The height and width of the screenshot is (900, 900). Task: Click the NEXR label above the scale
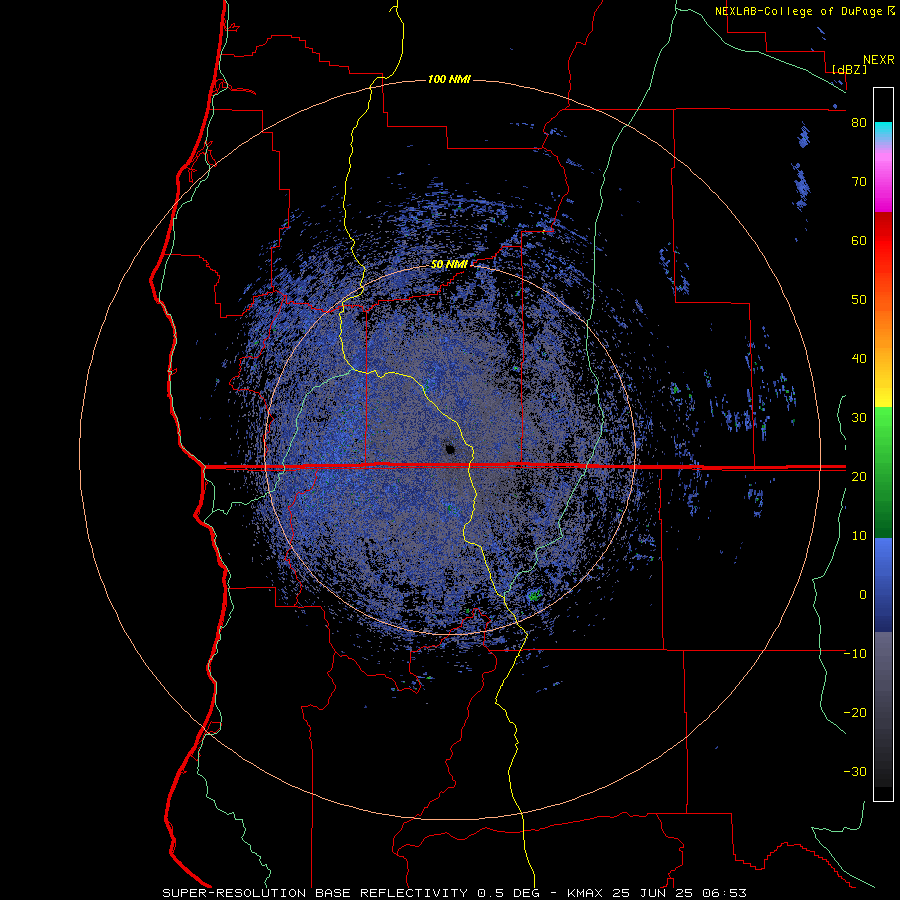tap(878, 60)
